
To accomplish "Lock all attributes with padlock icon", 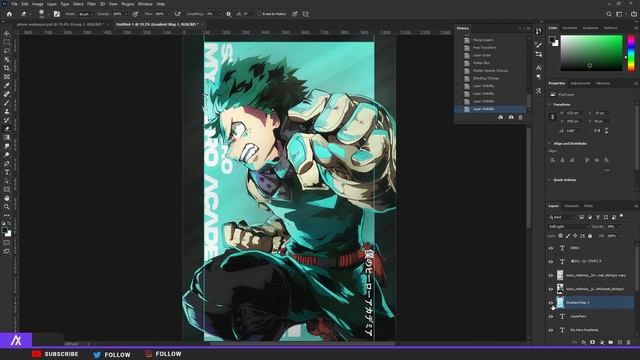I will [590, 236].
